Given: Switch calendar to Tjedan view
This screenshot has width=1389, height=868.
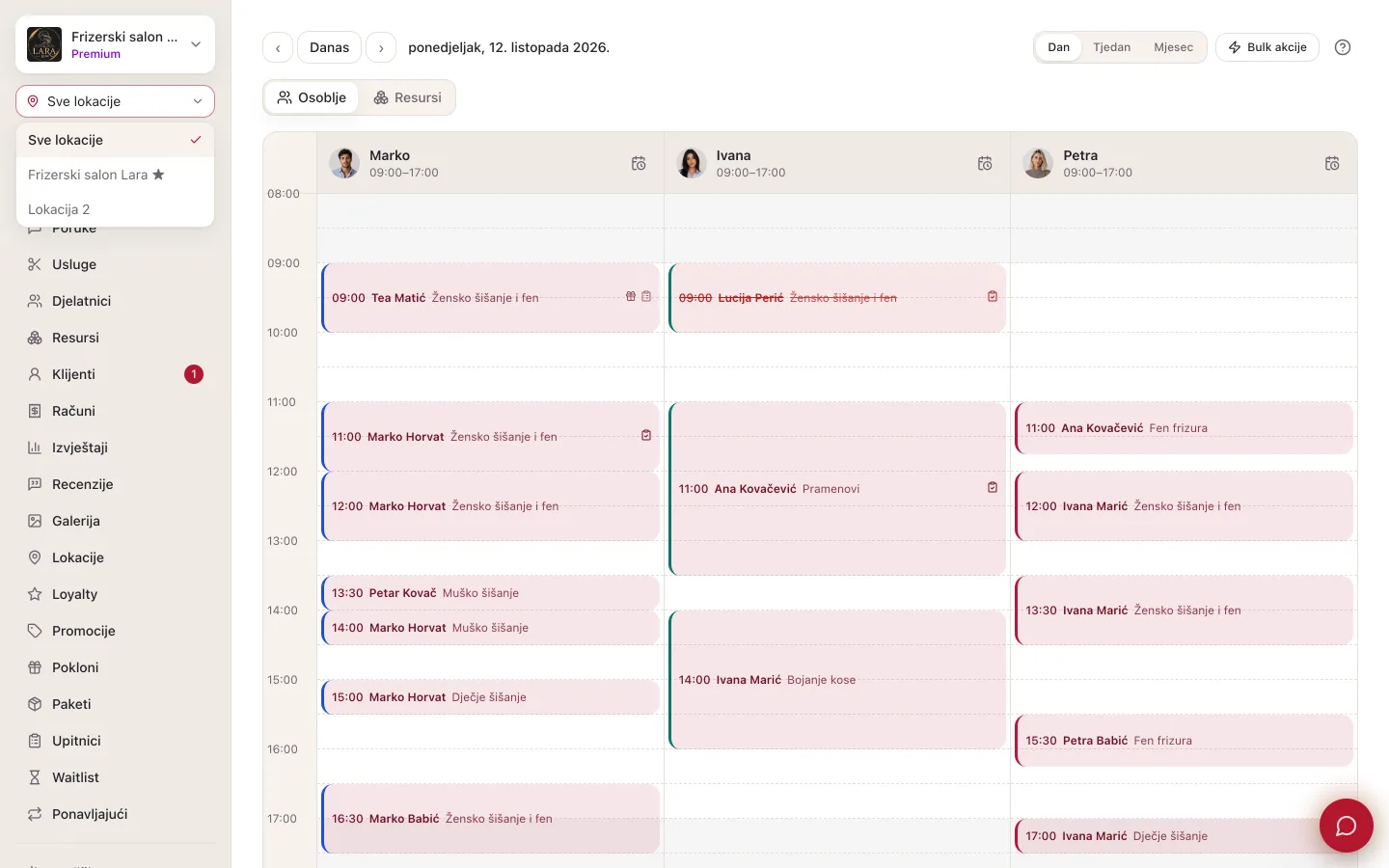Looking at the screenshot, I should tap(1111, 47).
